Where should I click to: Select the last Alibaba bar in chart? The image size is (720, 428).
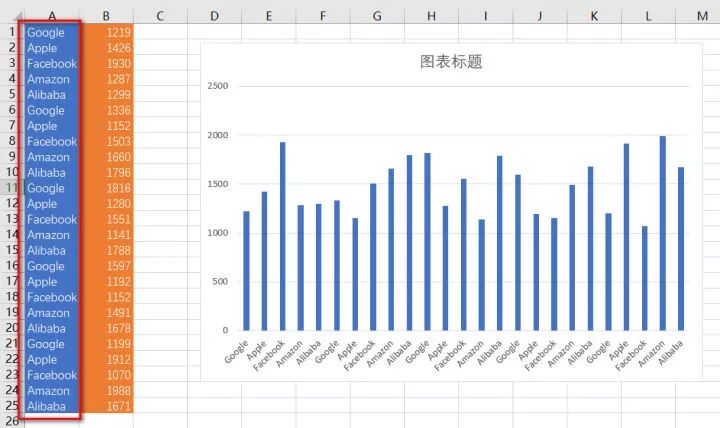(681, 249)
